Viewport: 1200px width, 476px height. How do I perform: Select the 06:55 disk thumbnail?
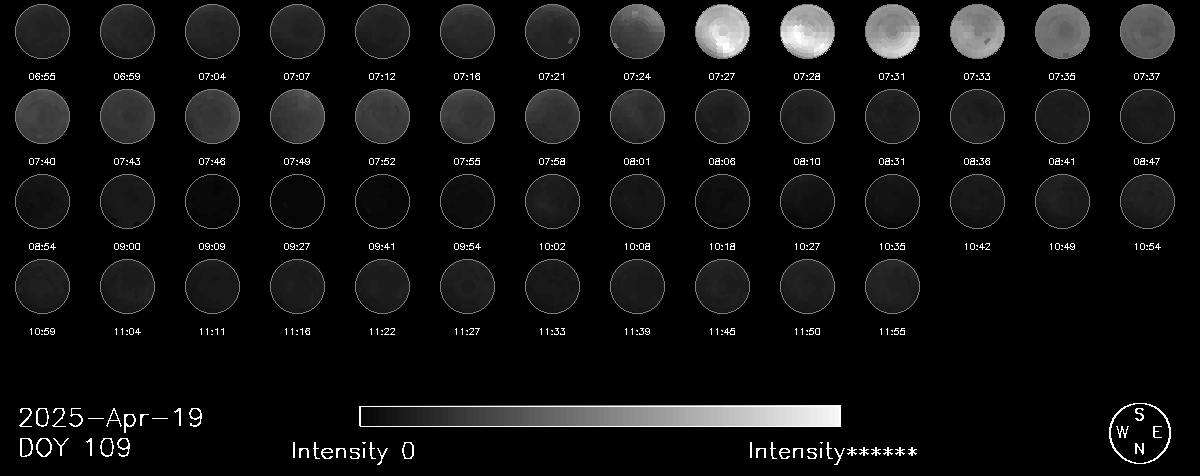point(43,31)
